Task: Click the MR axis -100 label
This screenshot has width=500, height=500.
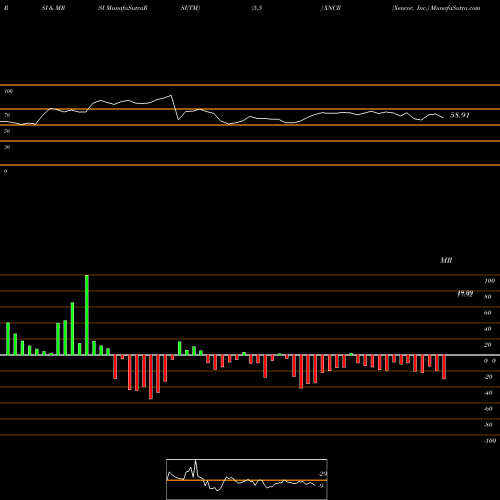Action: point(490,441)
